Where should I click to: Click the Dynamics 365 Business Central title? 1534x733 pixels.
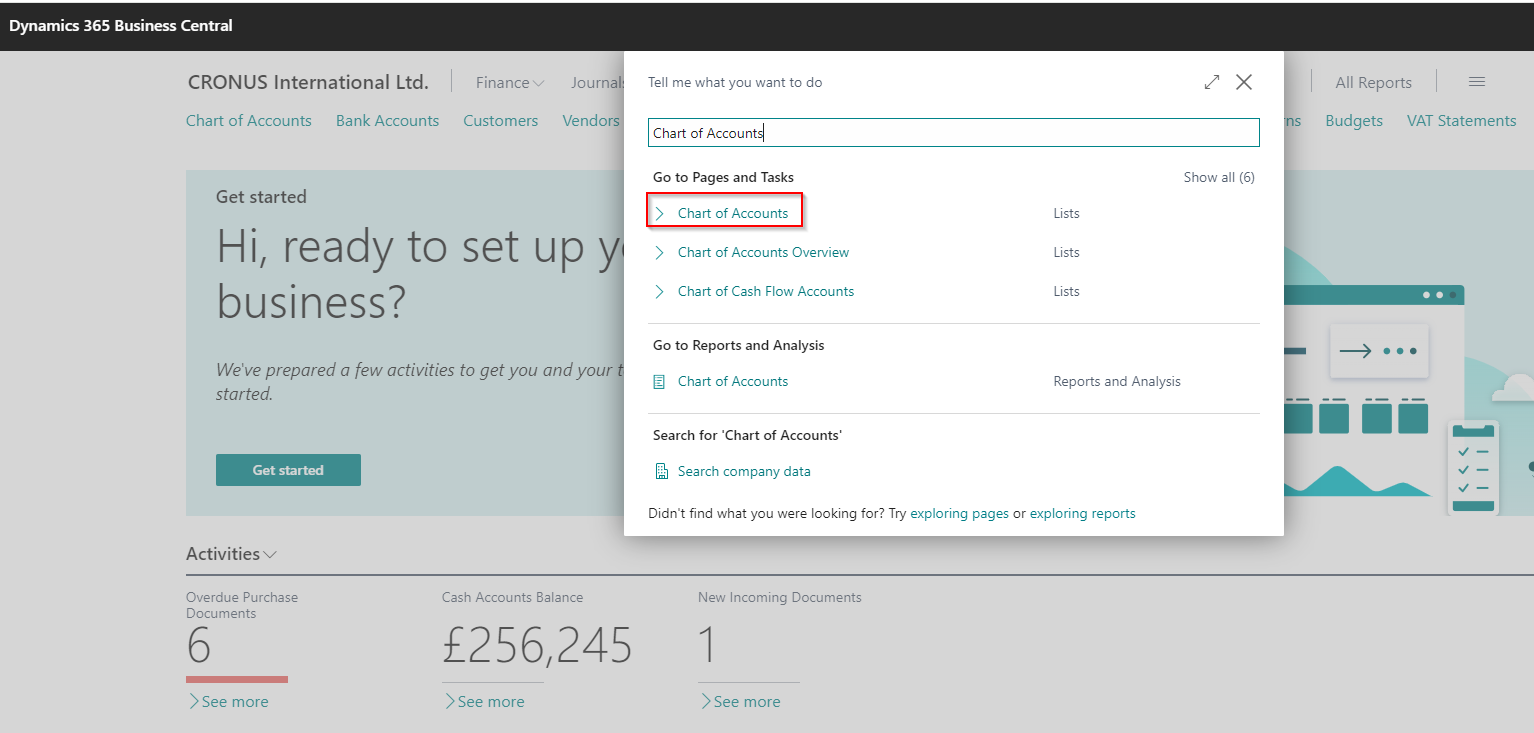click(x=121, y=26)
